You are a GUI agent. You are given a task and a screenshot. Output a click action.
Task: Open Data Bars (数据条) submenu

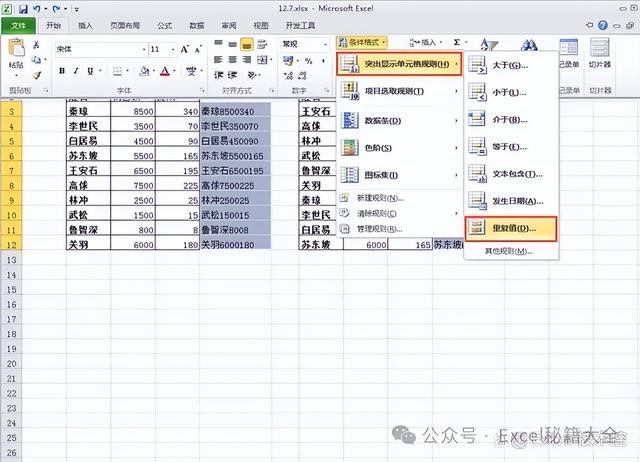click(x=399, y=121)
